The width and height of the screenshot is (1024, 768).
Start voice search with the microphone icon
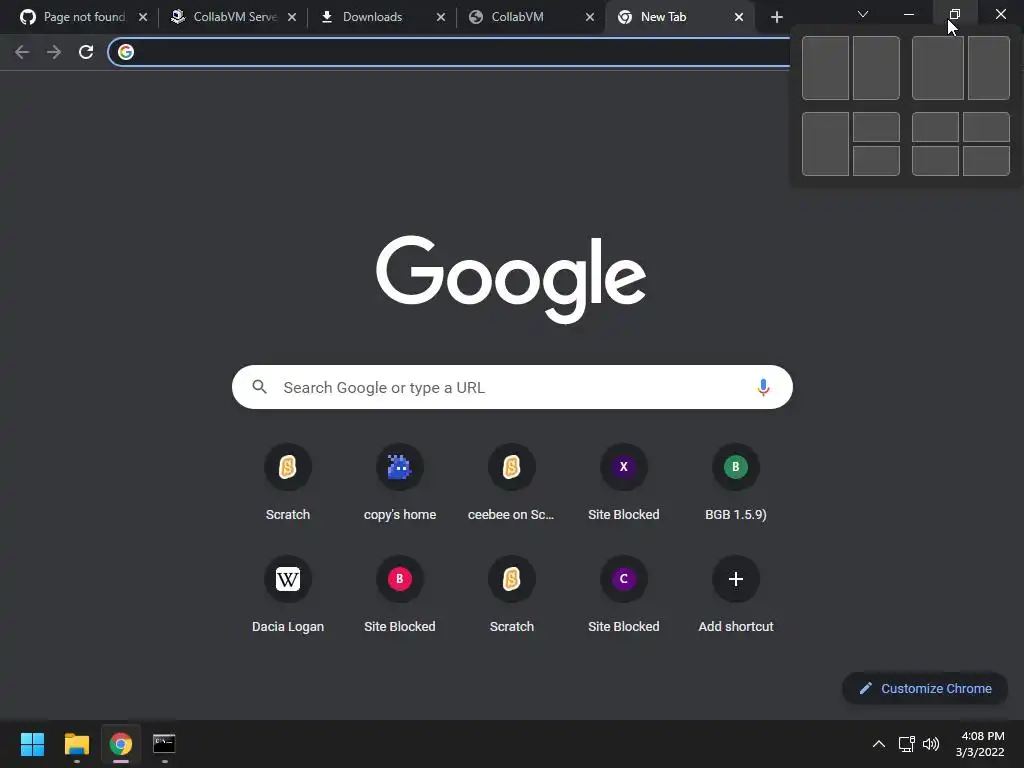763,387
